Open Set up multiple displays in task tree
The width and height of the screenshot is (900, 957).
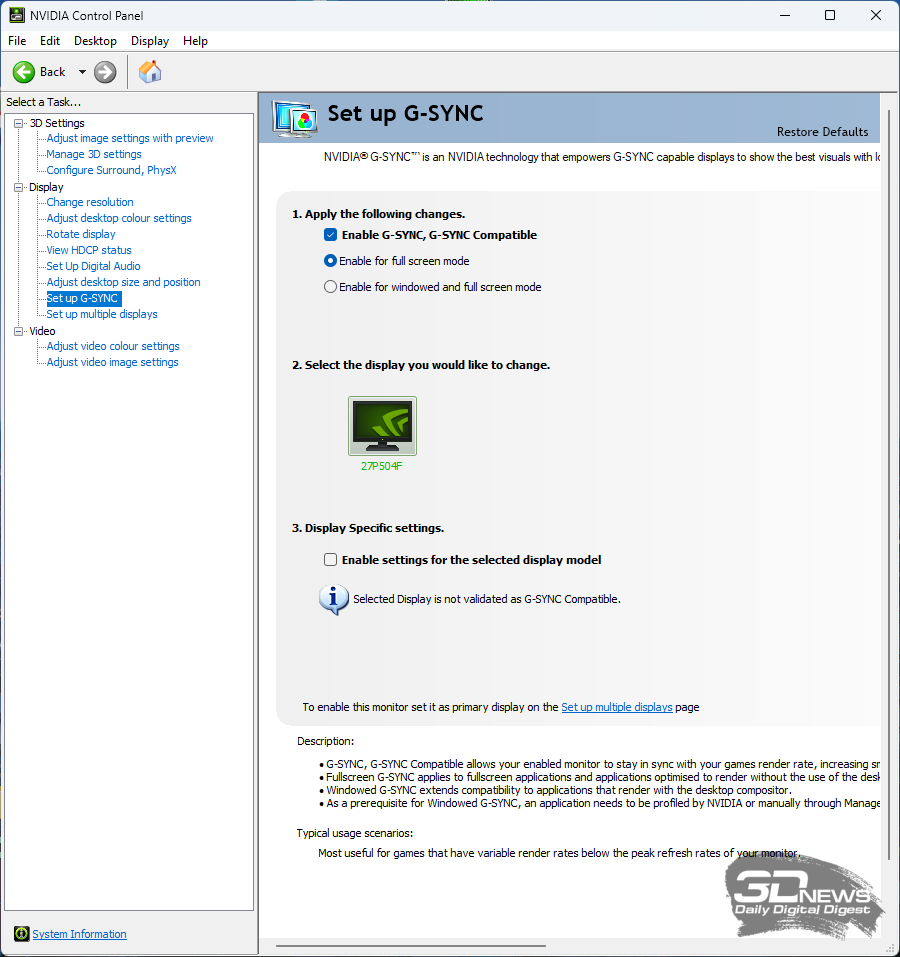click(102, 314)
